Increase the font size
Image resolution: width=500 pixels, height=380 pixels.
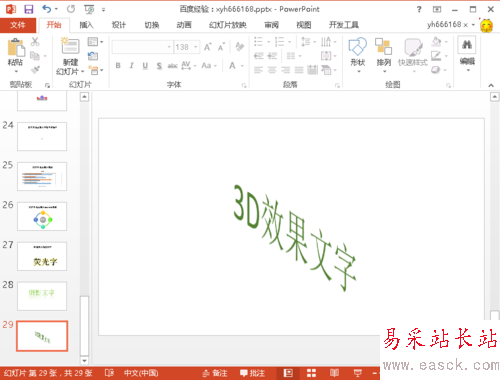coord(207,47)
